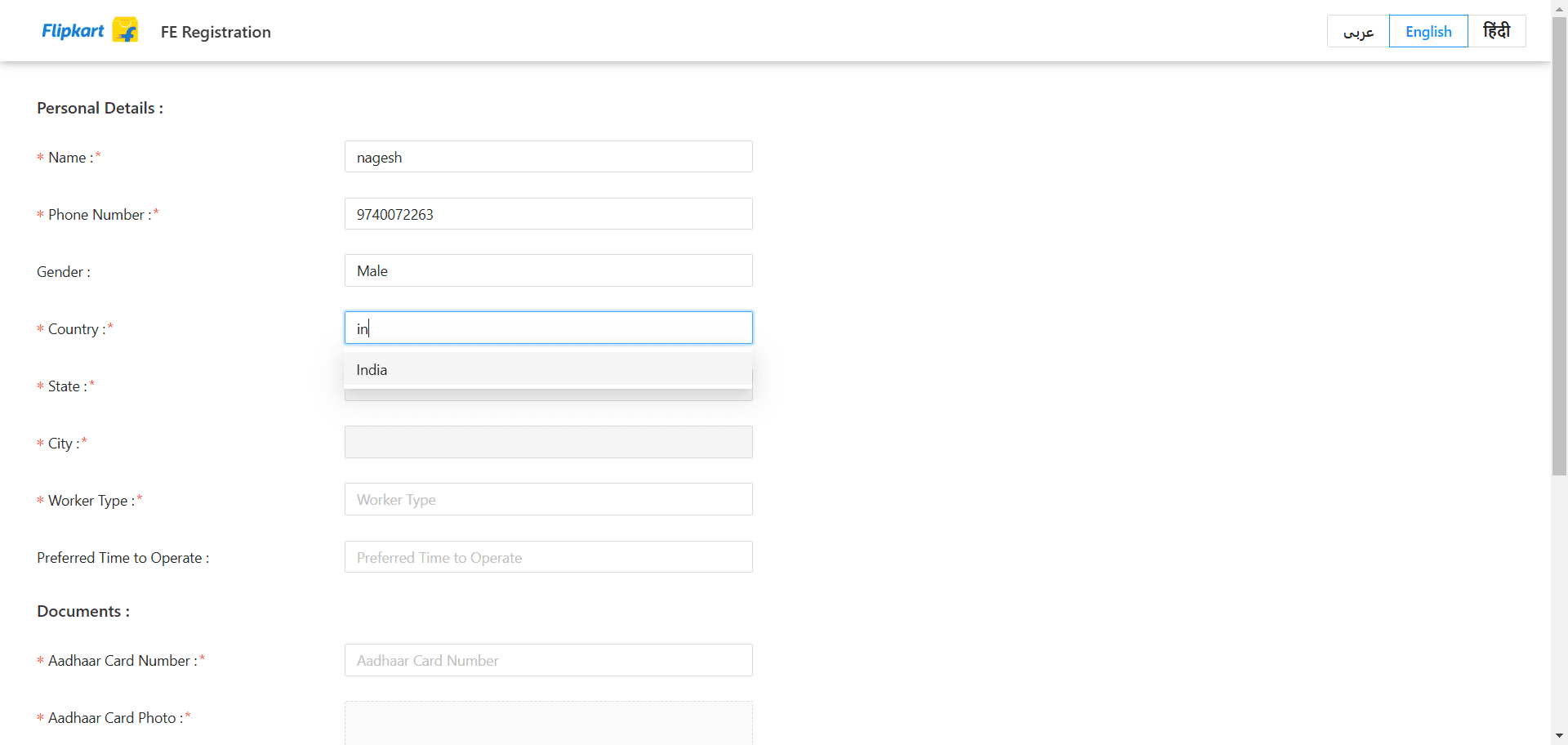The height and width of the screenshot is (745, 1568).
Task: Click the Worker Type field label
Action: (91, 500)
